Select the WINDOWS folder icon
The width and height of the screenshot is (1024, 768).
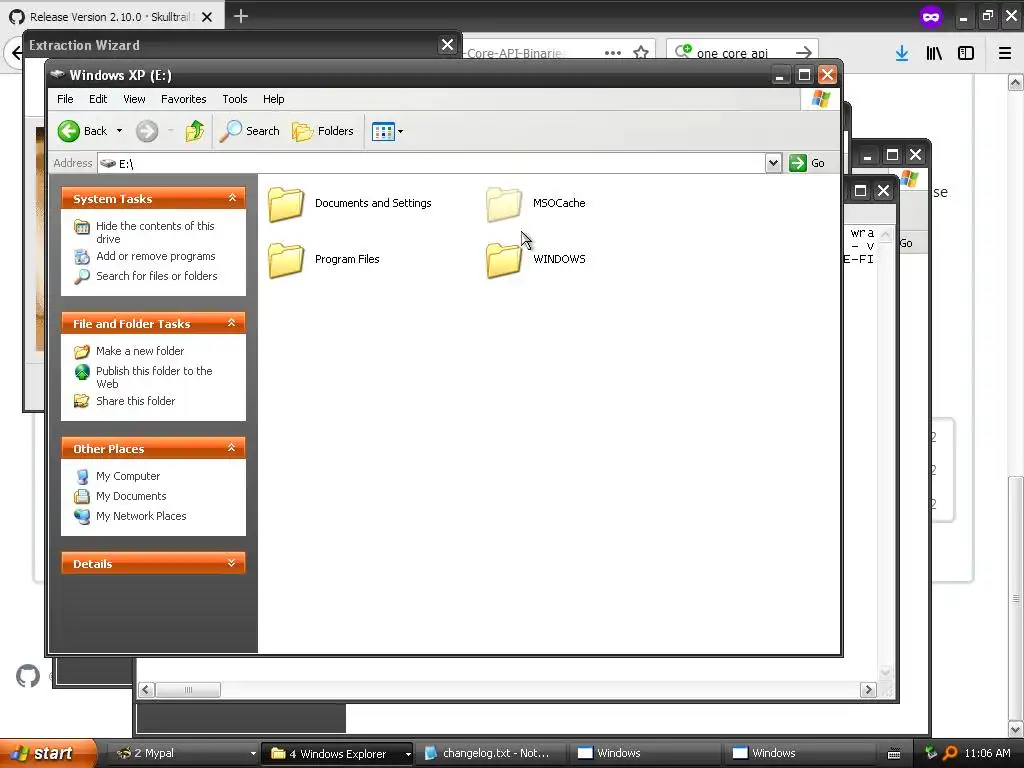(x=504, y=260)
